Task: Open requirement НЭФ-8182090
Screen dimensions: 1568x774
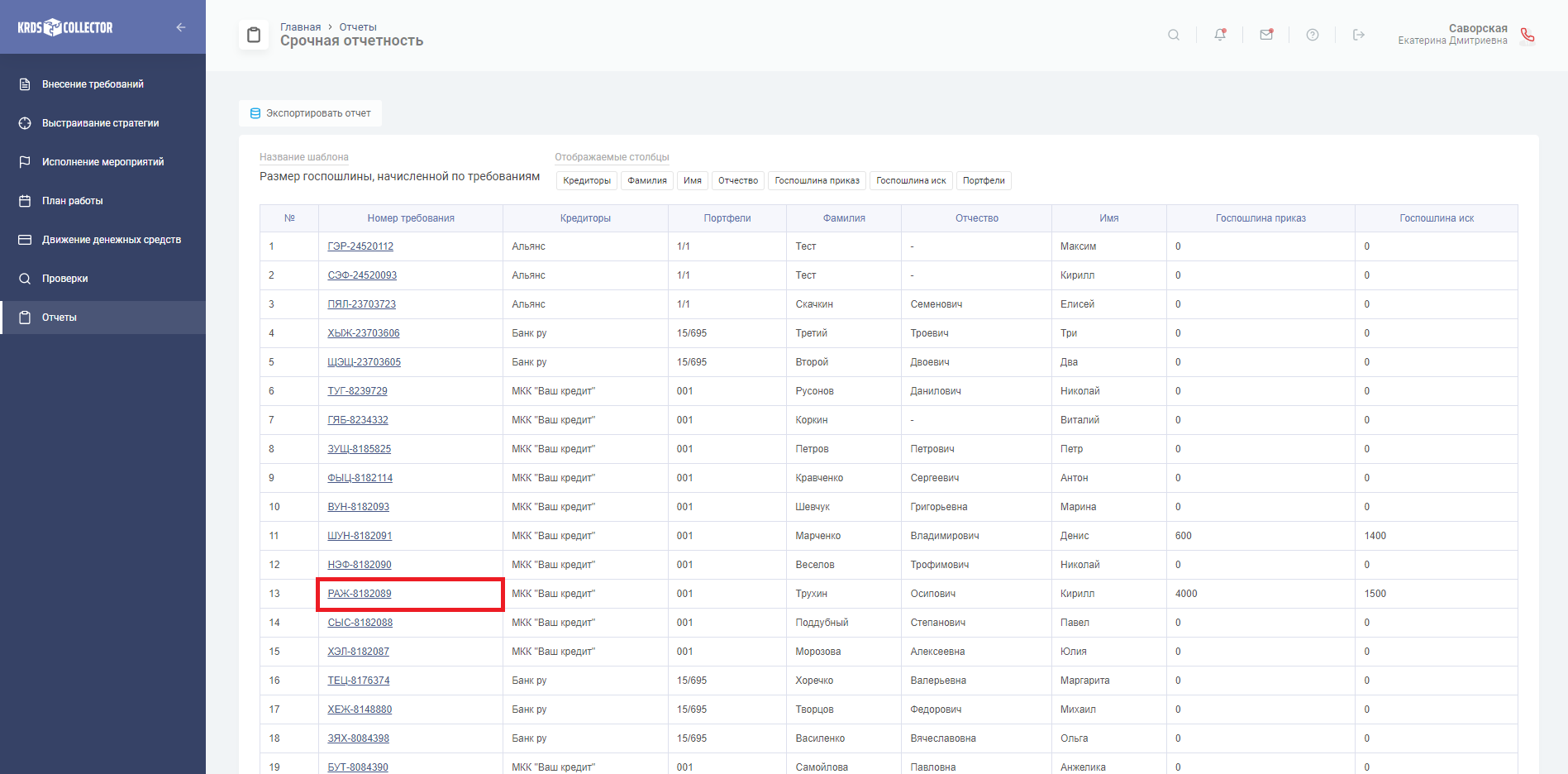Action: coord(360,565)
